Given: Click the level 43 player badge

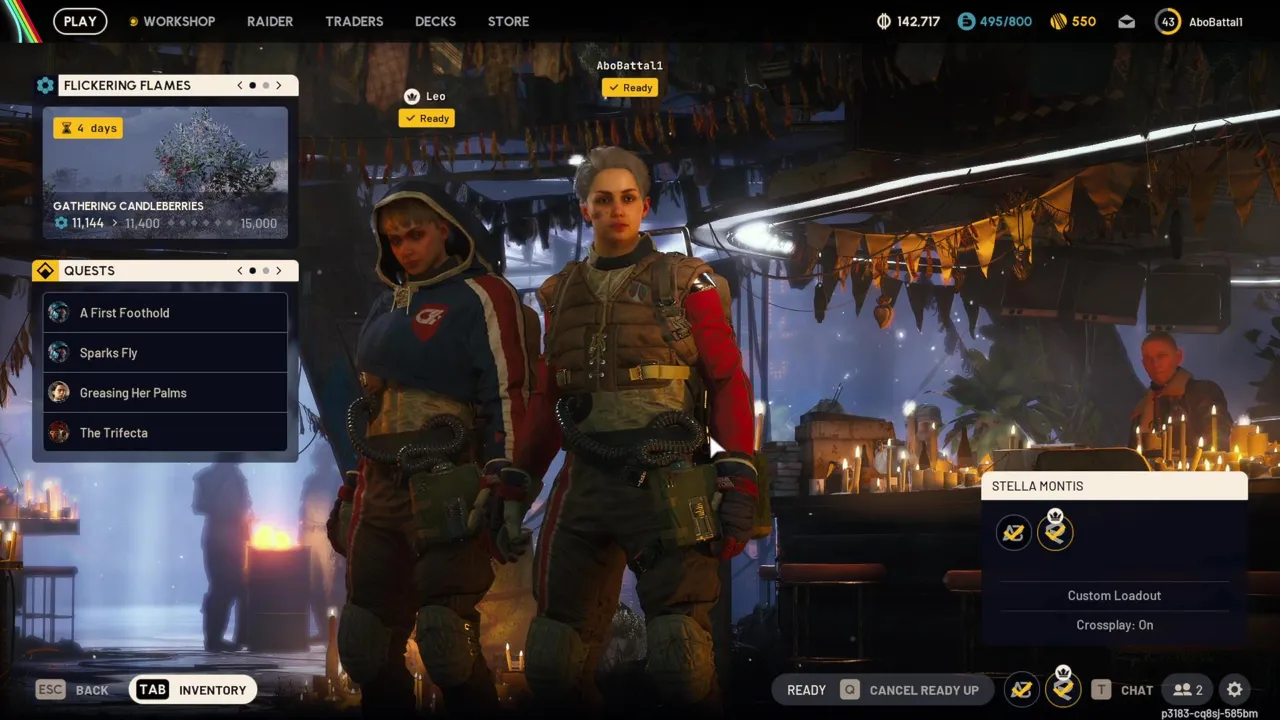Looking at the screenshot, I should tap(1168, 21).
